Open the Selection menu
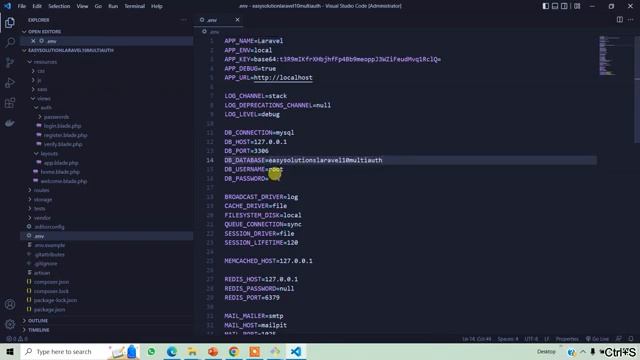Viewport: 640px width, 360px height. tap(59, 6)
